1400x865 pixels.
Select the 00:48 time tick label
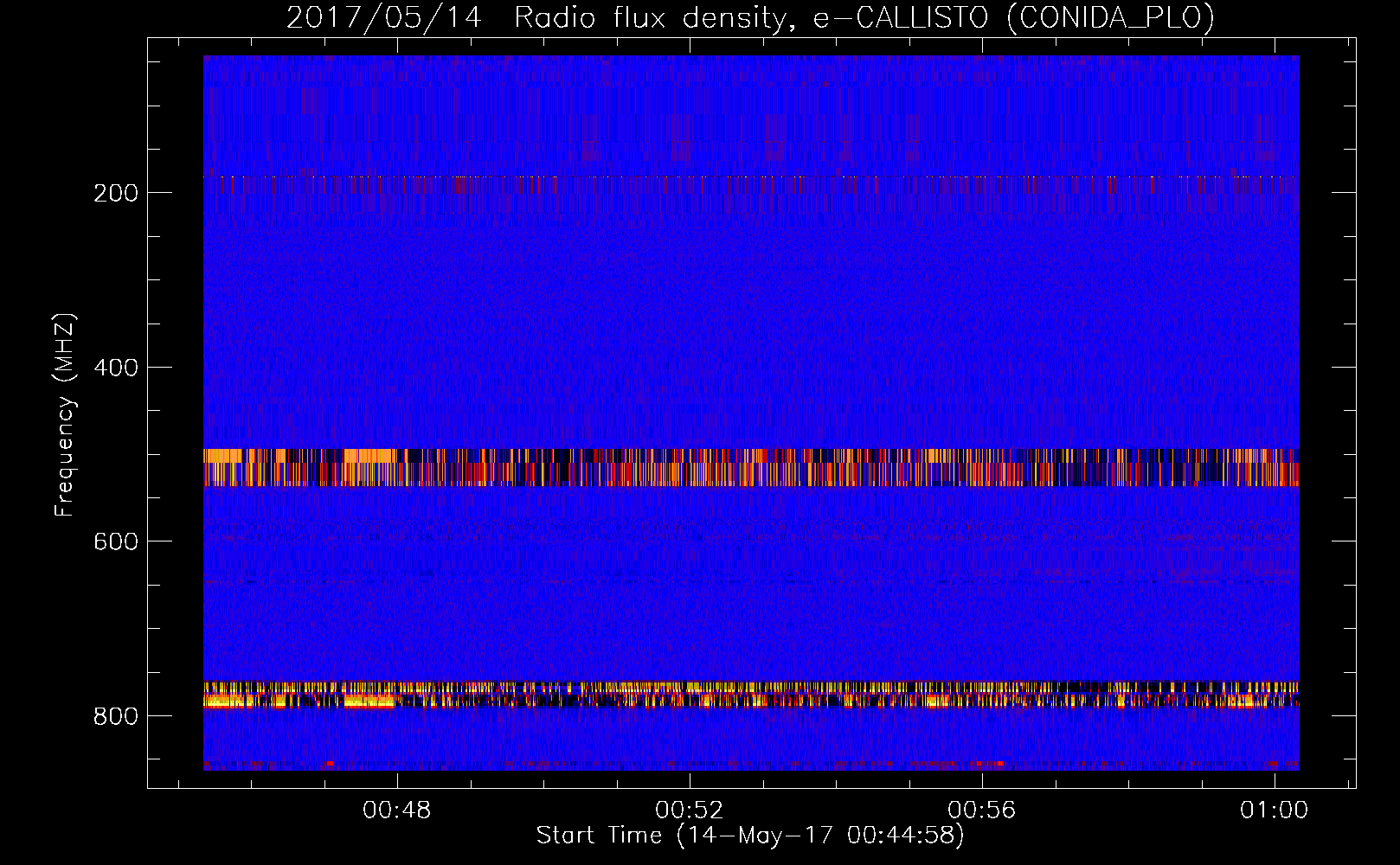397,811
